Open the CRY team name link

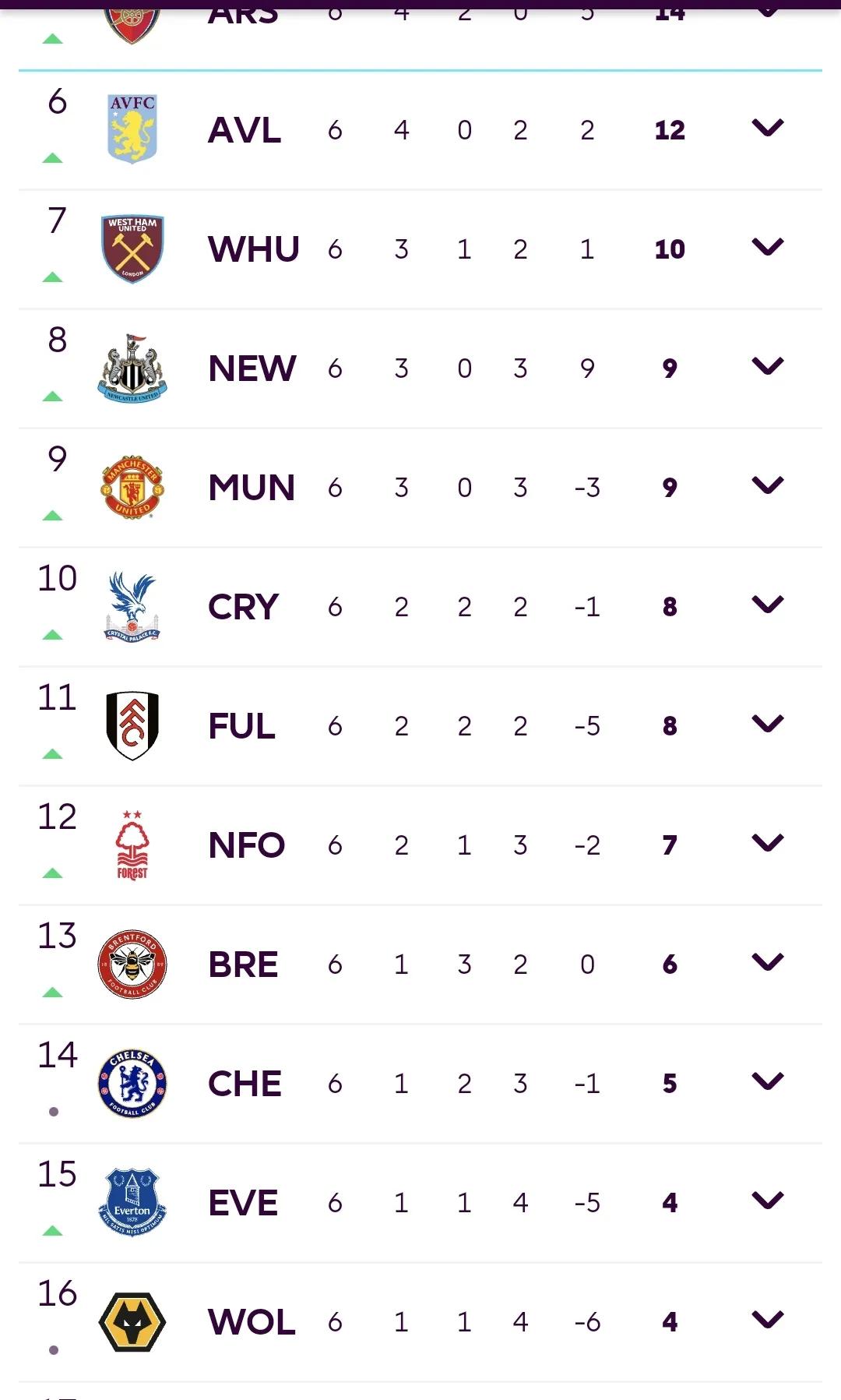click(243, 607)
